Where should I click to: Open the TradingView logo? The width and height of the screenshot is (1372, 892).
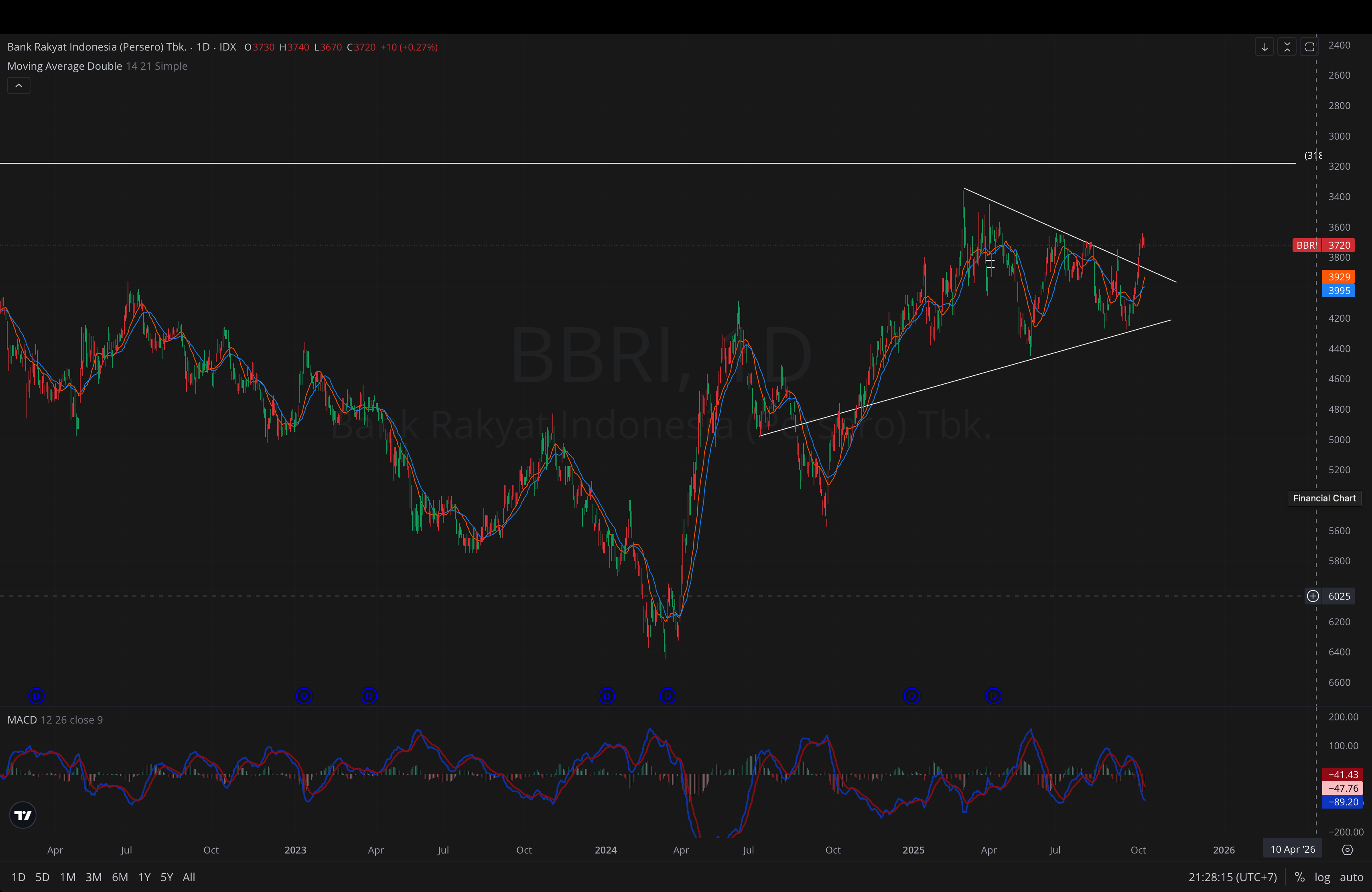(x=23, y=815)
